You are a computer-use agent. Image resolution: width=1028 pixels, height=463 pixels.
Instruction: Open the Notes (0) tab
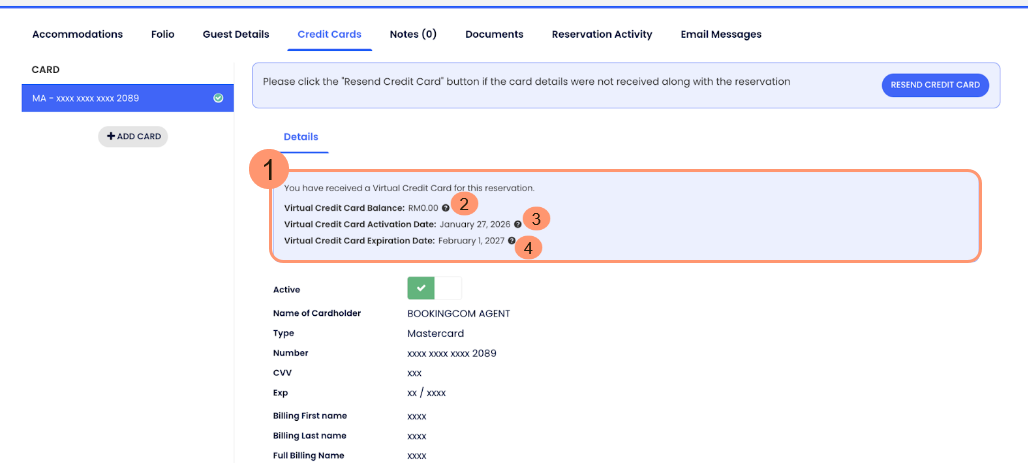point(413,34)
